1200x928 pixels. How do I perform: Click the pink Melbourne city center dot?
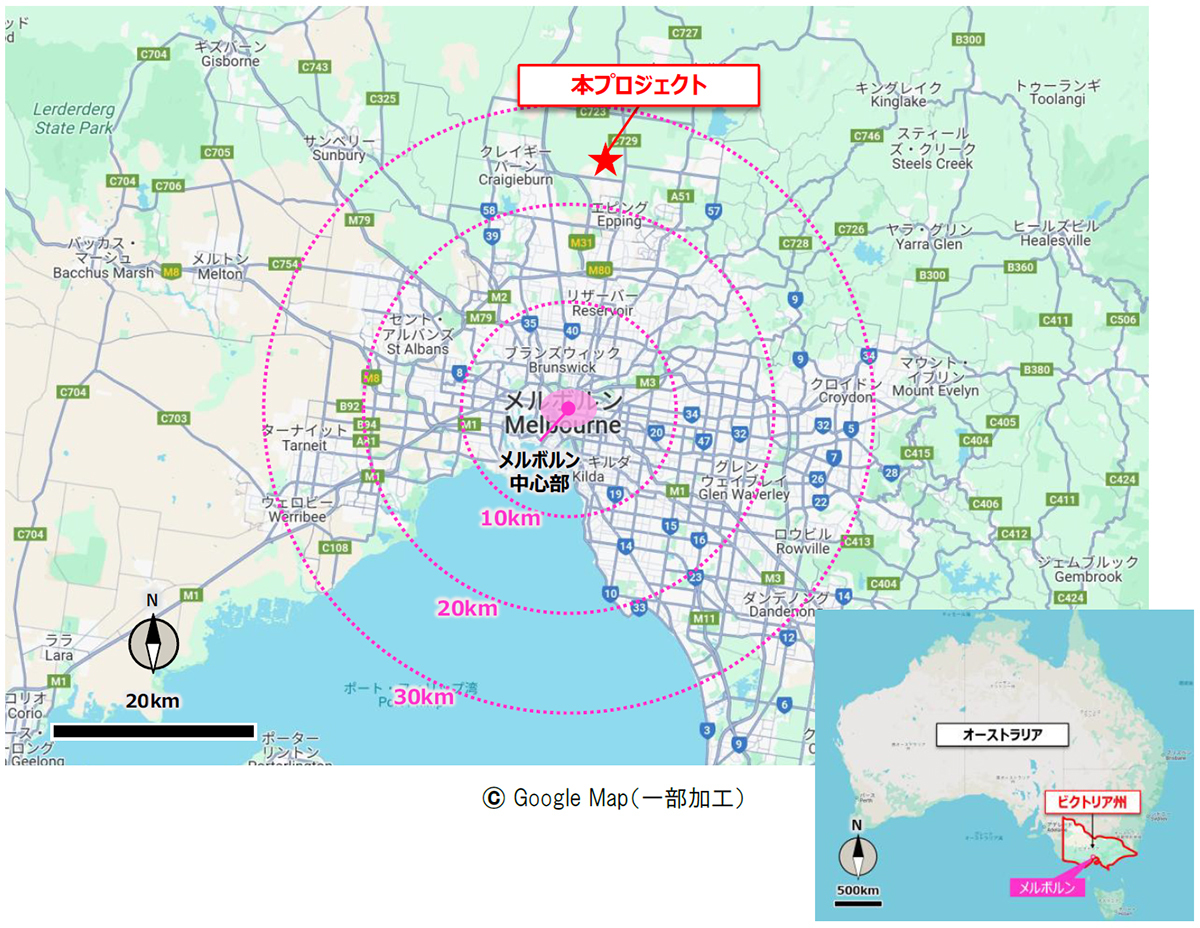coord(568,408)
